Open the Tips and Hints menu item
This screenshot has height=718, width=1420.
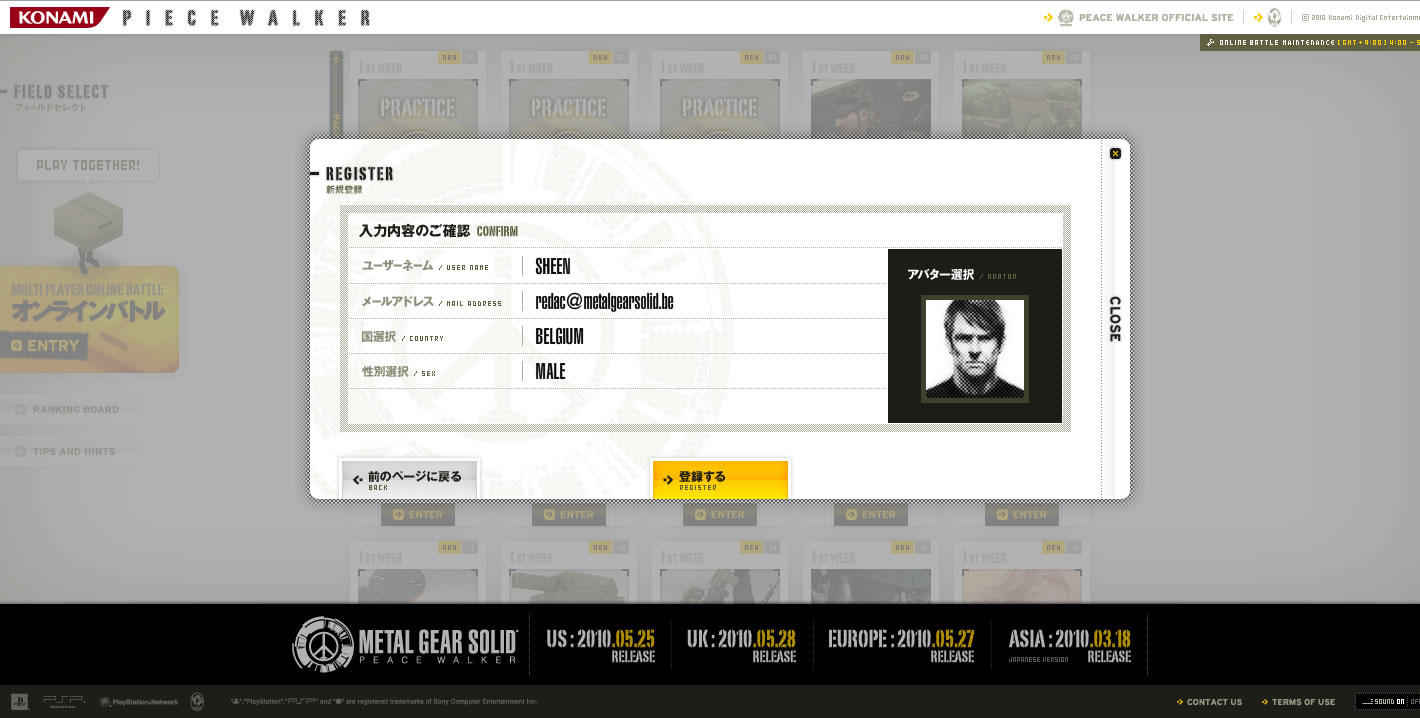click(x=70, y=451)
